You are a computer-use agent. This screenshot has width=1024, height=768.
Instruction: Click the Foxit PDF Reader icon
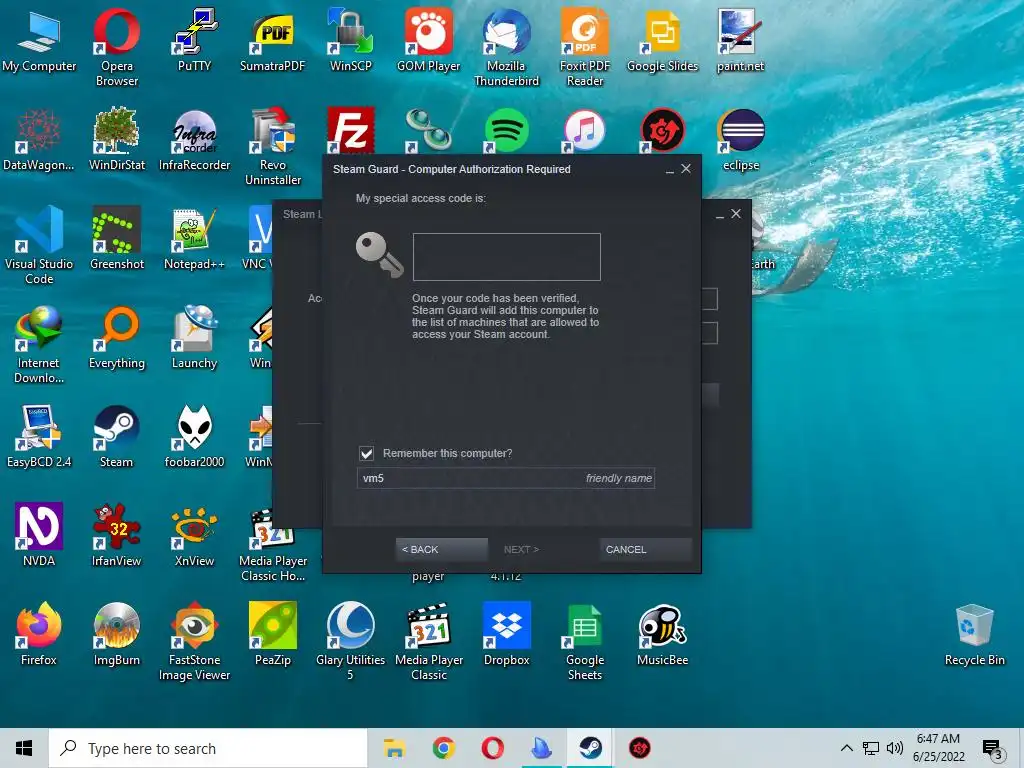tap(584, 47)
